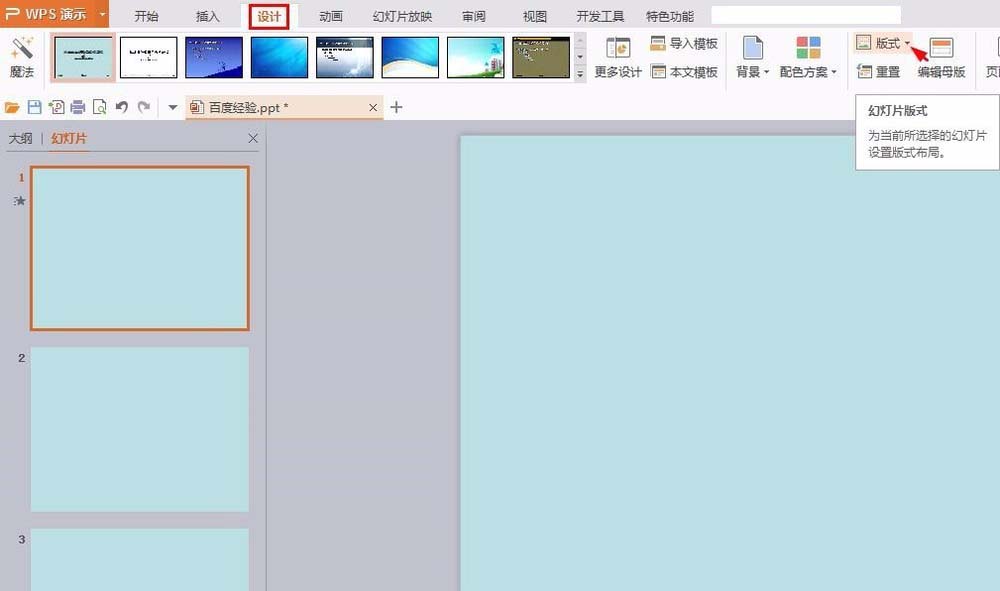Click the save disk icon

tap(34, 107)
